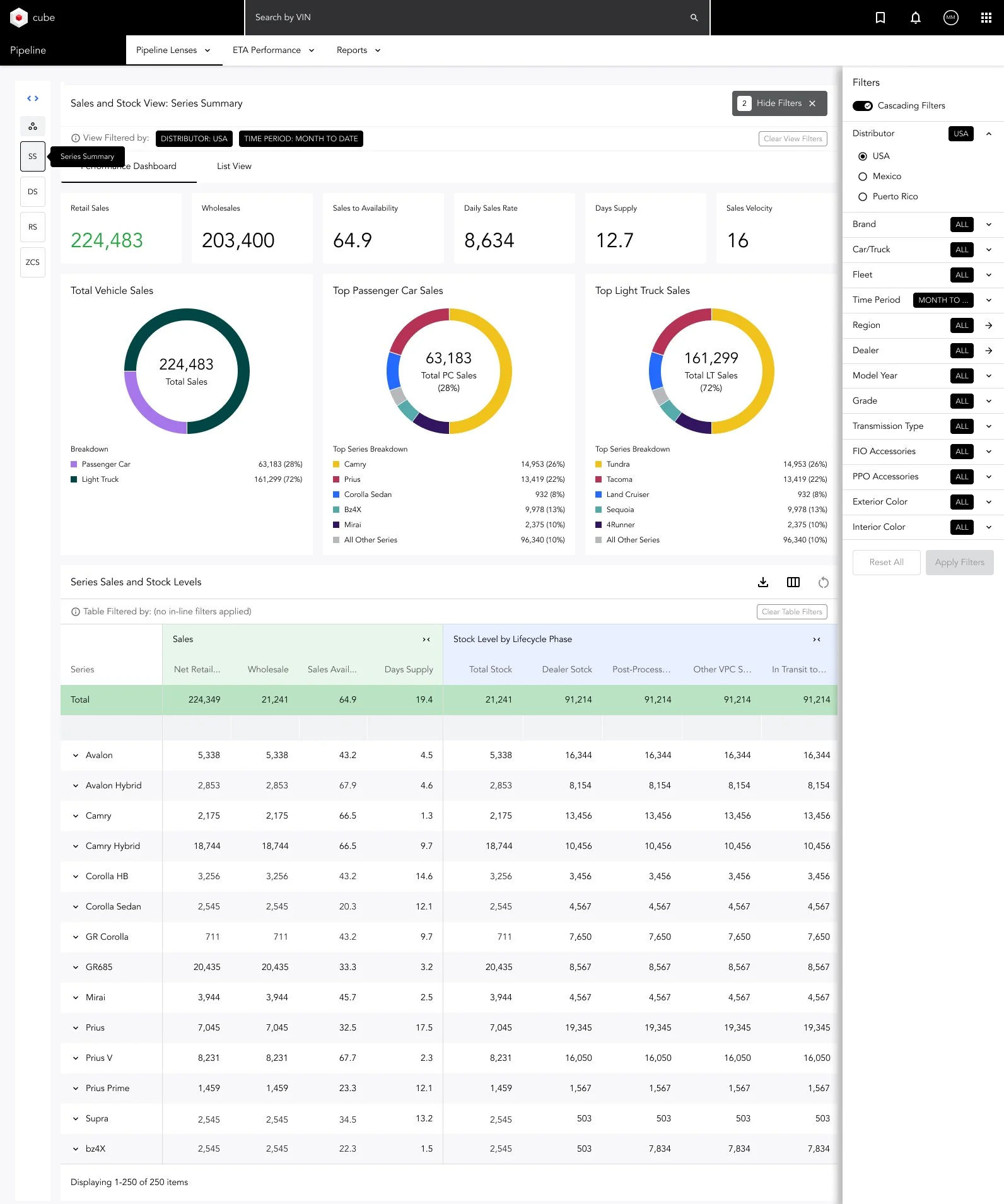Click the Passenger Car legend swatch
The height and width of the screenshot is (1204, 1004).
74,464
